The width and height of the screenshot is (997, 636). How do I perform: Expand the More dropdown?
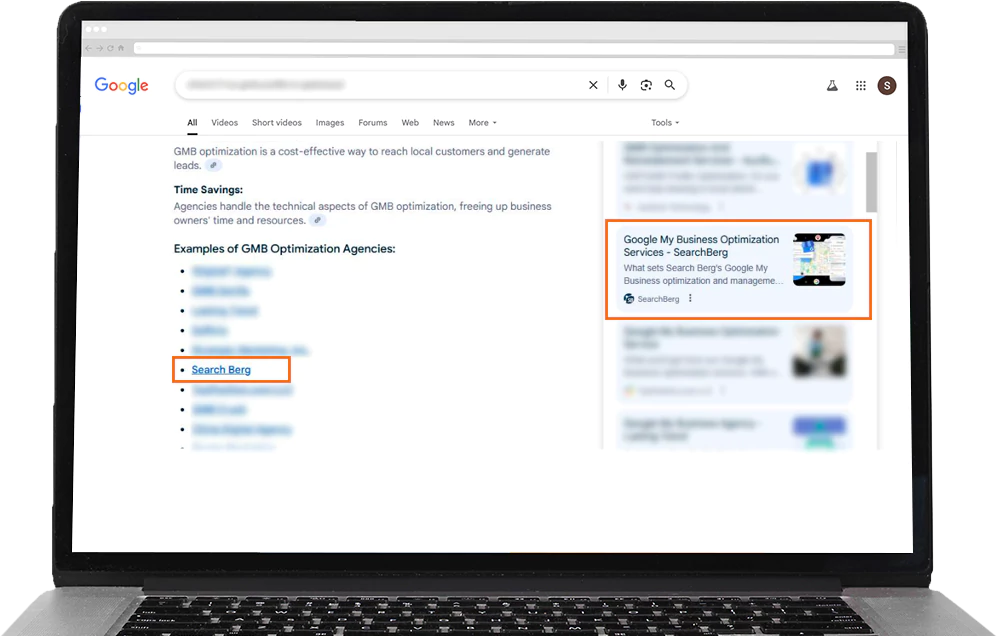click(483, 122)
